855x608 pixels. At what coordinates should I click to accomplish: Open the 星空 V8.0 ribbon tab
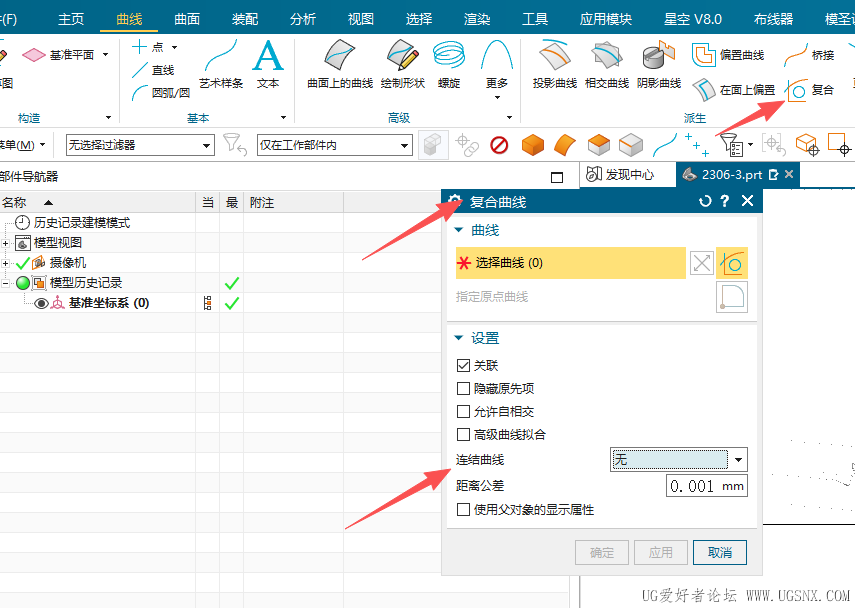[x=693, y=19]
